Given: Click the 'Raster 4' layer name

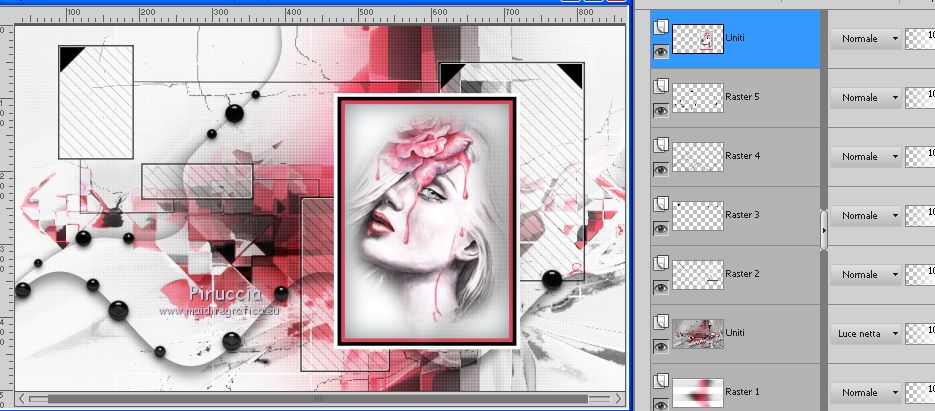Looking at the screenshot, I should (742, 156).
